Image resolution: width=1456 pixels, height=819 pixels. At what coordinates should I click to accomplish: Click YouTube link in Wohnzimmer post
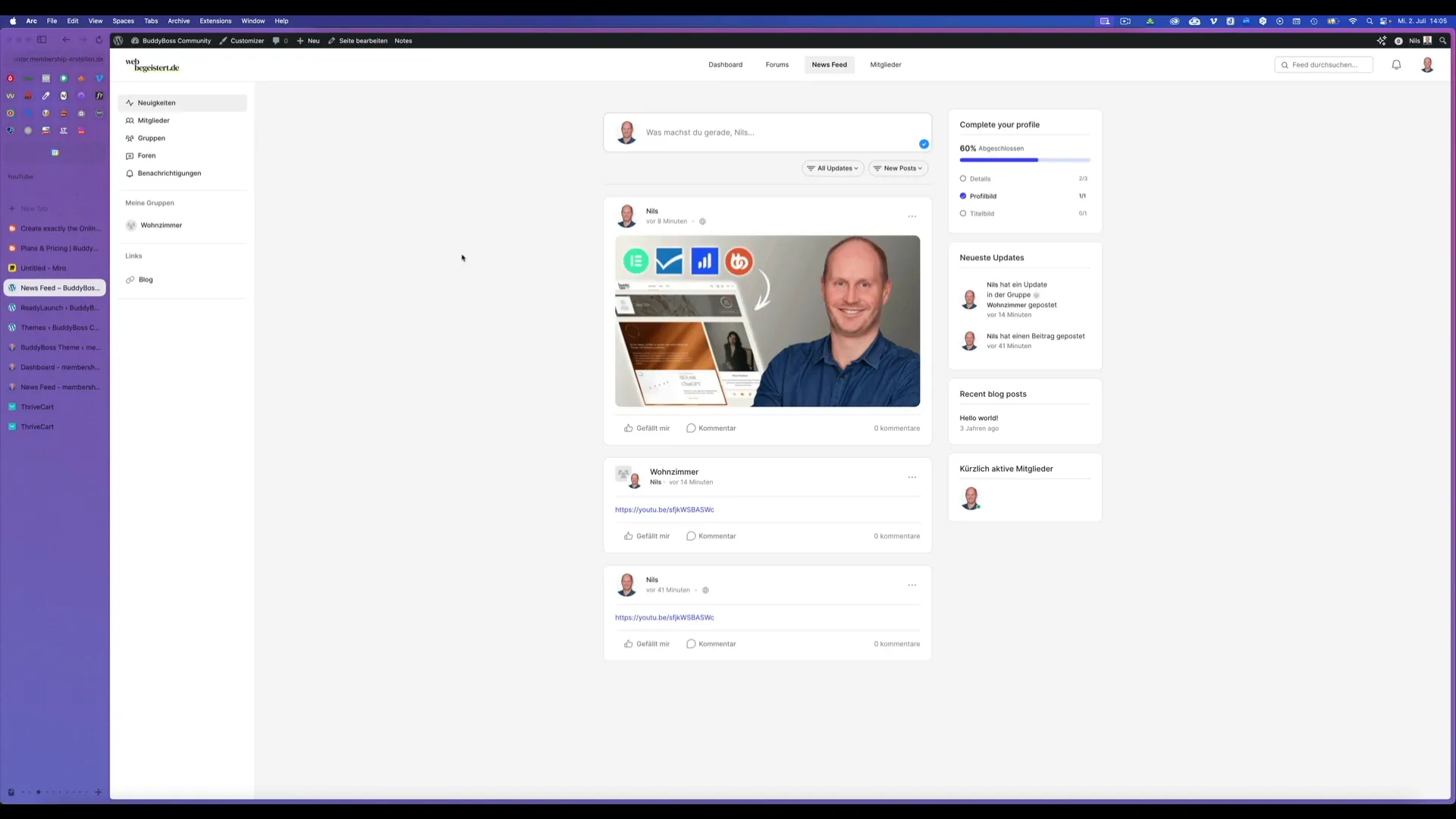[664, 510]
